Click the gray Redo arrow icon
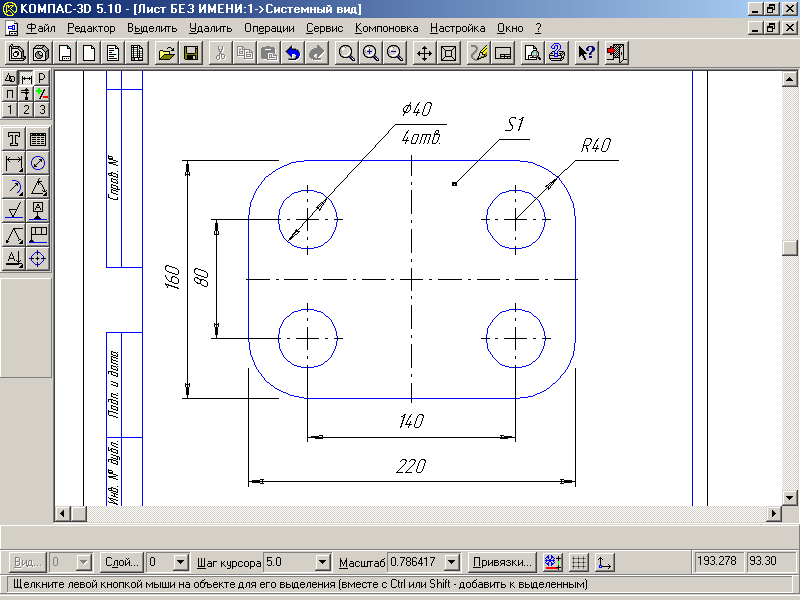The width and height of the screenshot is (800, 600). point(317,53)
